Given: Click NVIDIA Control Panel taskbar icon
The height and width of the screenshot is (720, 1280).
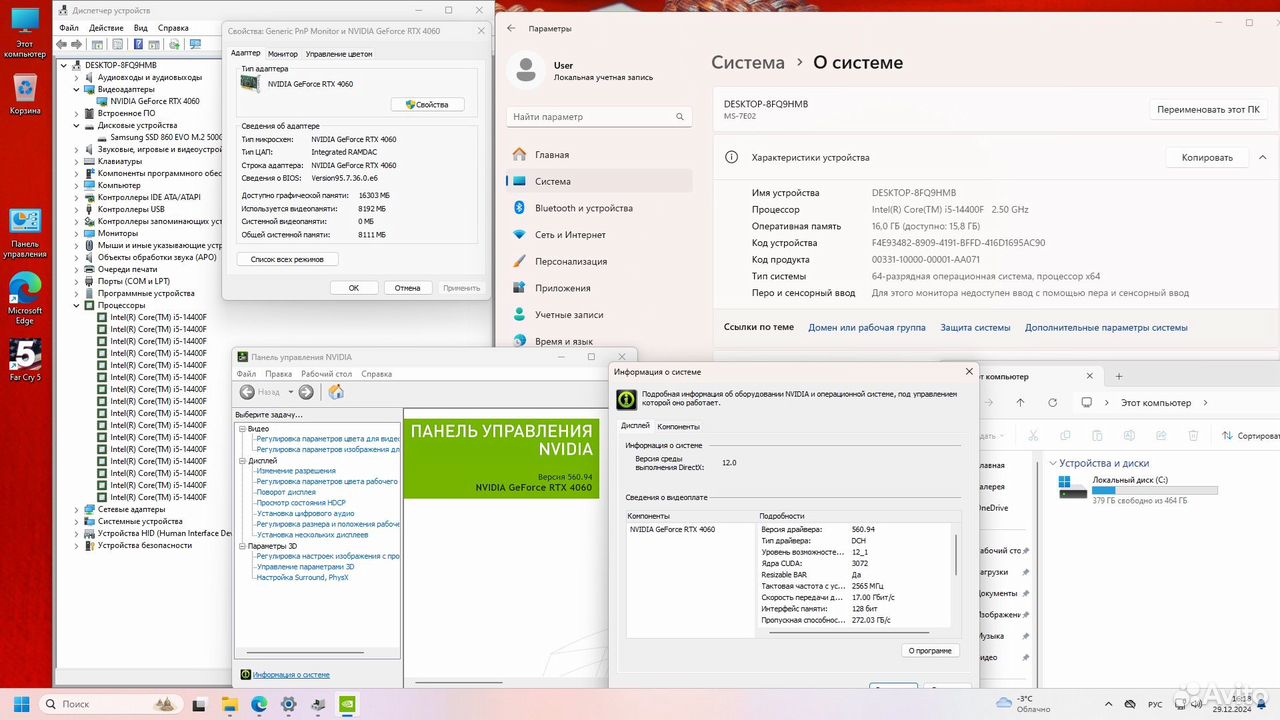Looking at the screenshot, I should pos(347,704).
